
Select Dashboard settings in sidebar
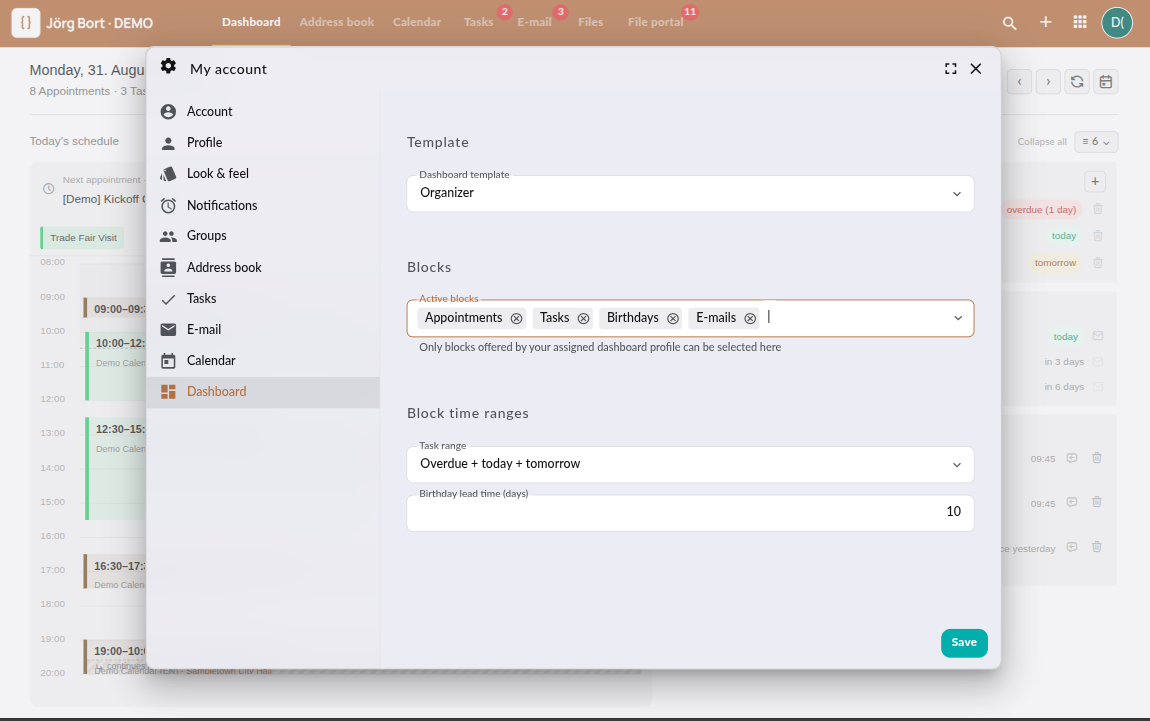click(x=263, y=392)
